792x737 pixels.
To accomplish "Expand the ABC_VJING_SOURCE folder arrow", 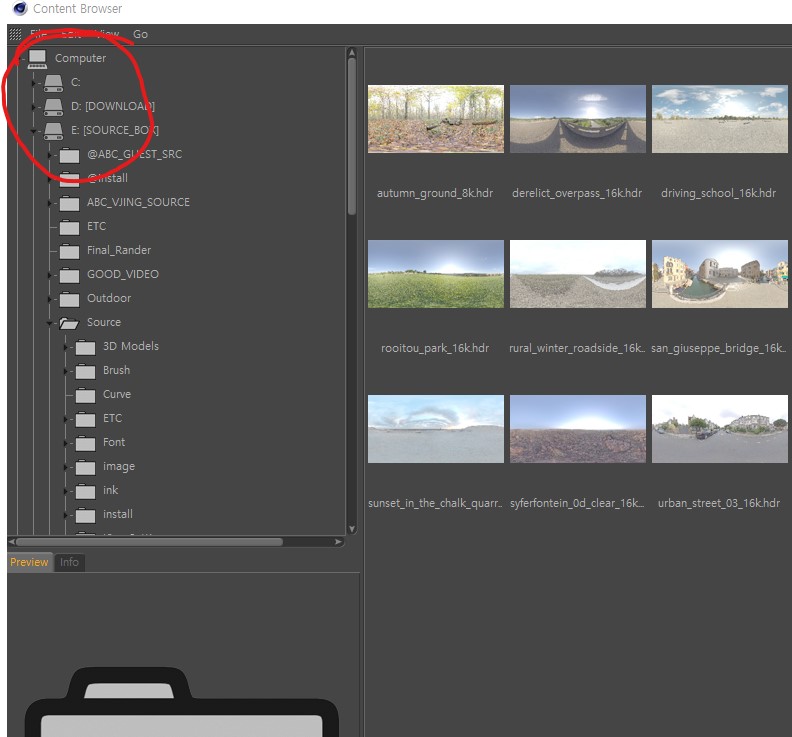I will 50,203.
